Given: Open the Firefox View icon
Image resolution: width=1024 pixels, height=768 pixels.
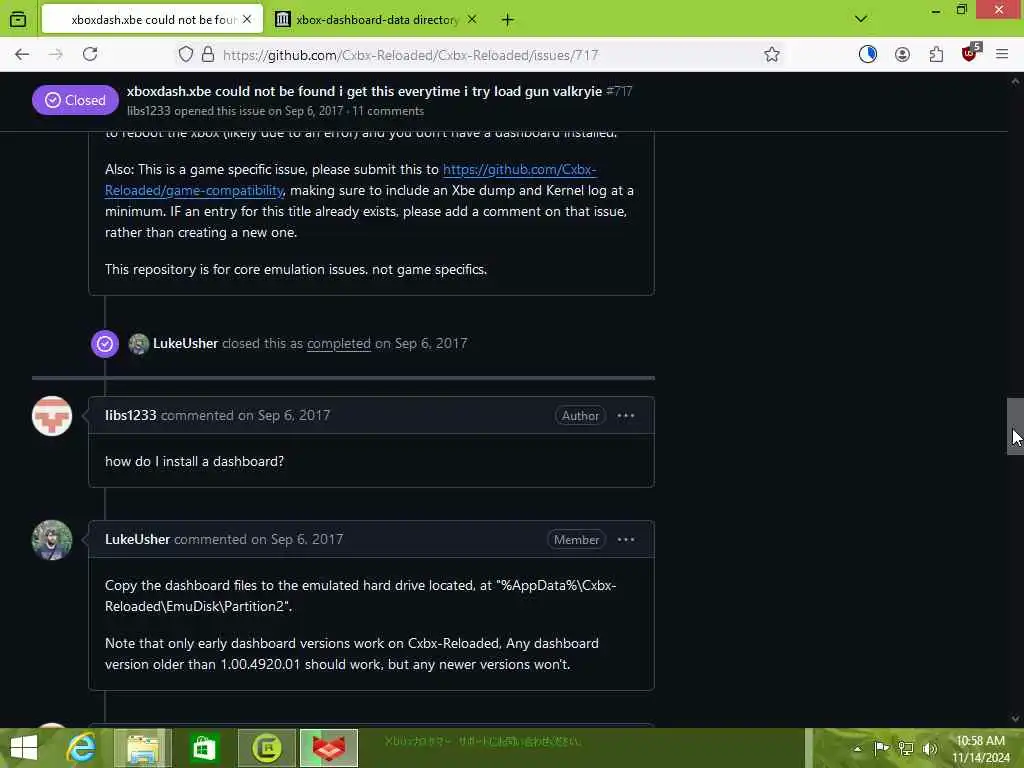Looking at the screenshot, I should 18,19.
